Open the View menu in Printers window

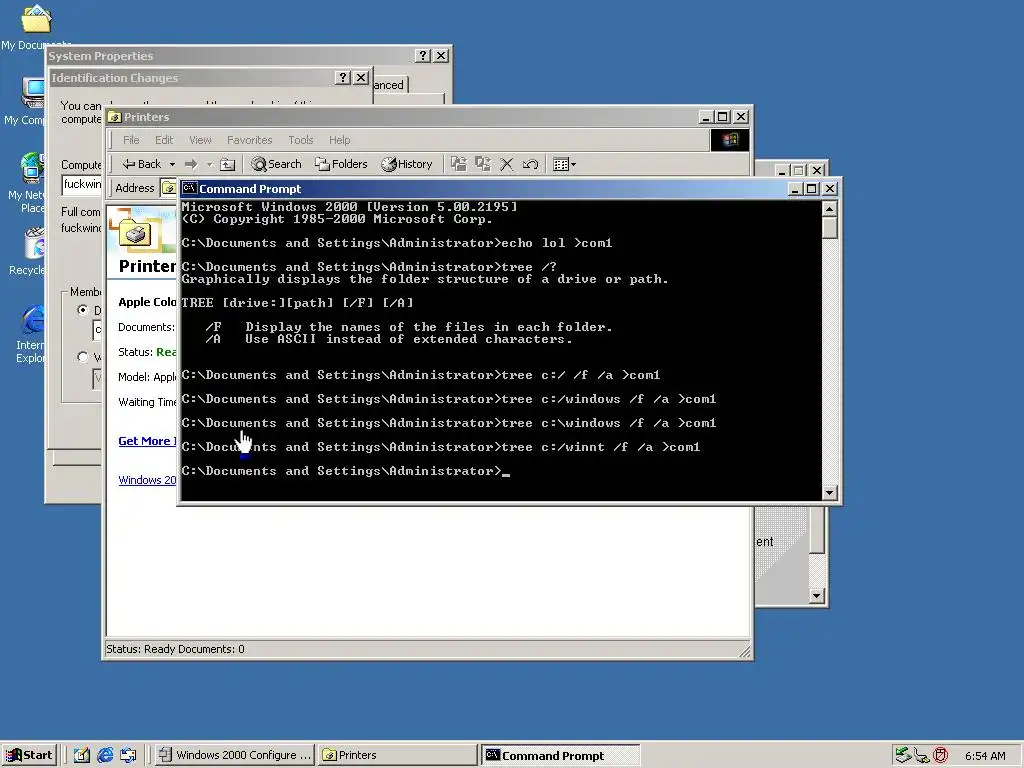pos(200,140)
